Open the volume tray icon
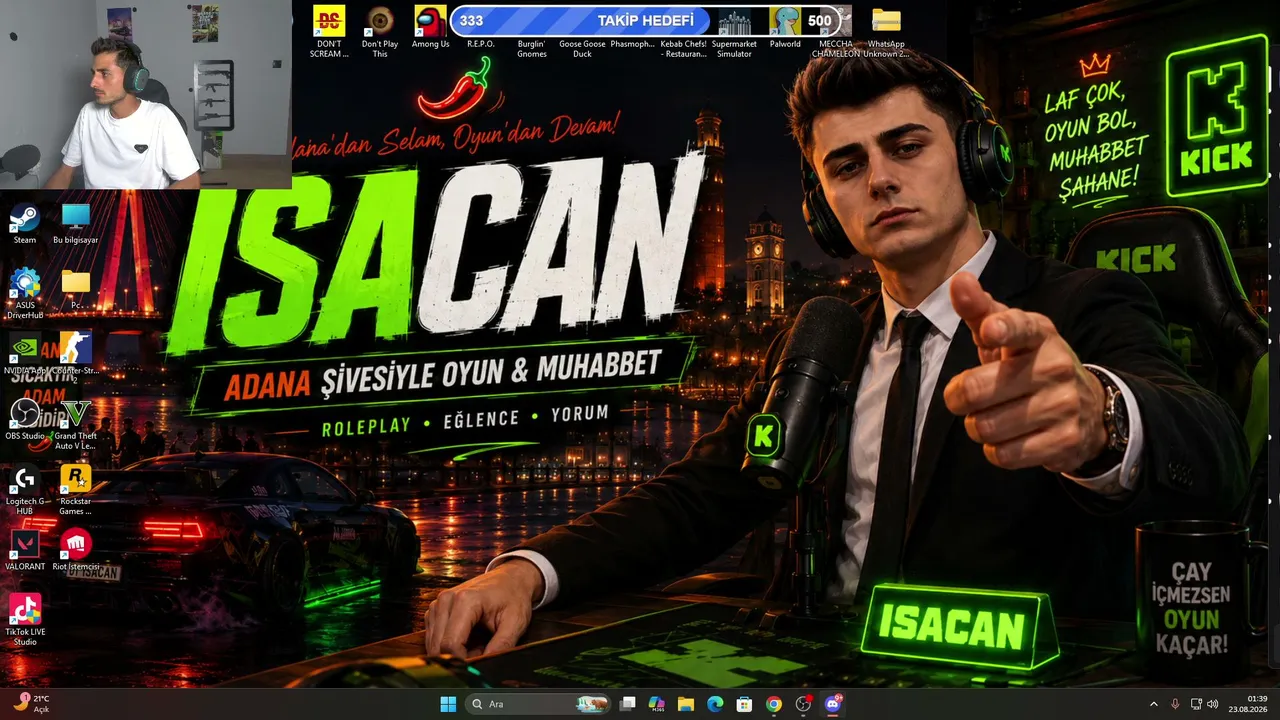This screenshot has width=1280, height=720. 1213,704
